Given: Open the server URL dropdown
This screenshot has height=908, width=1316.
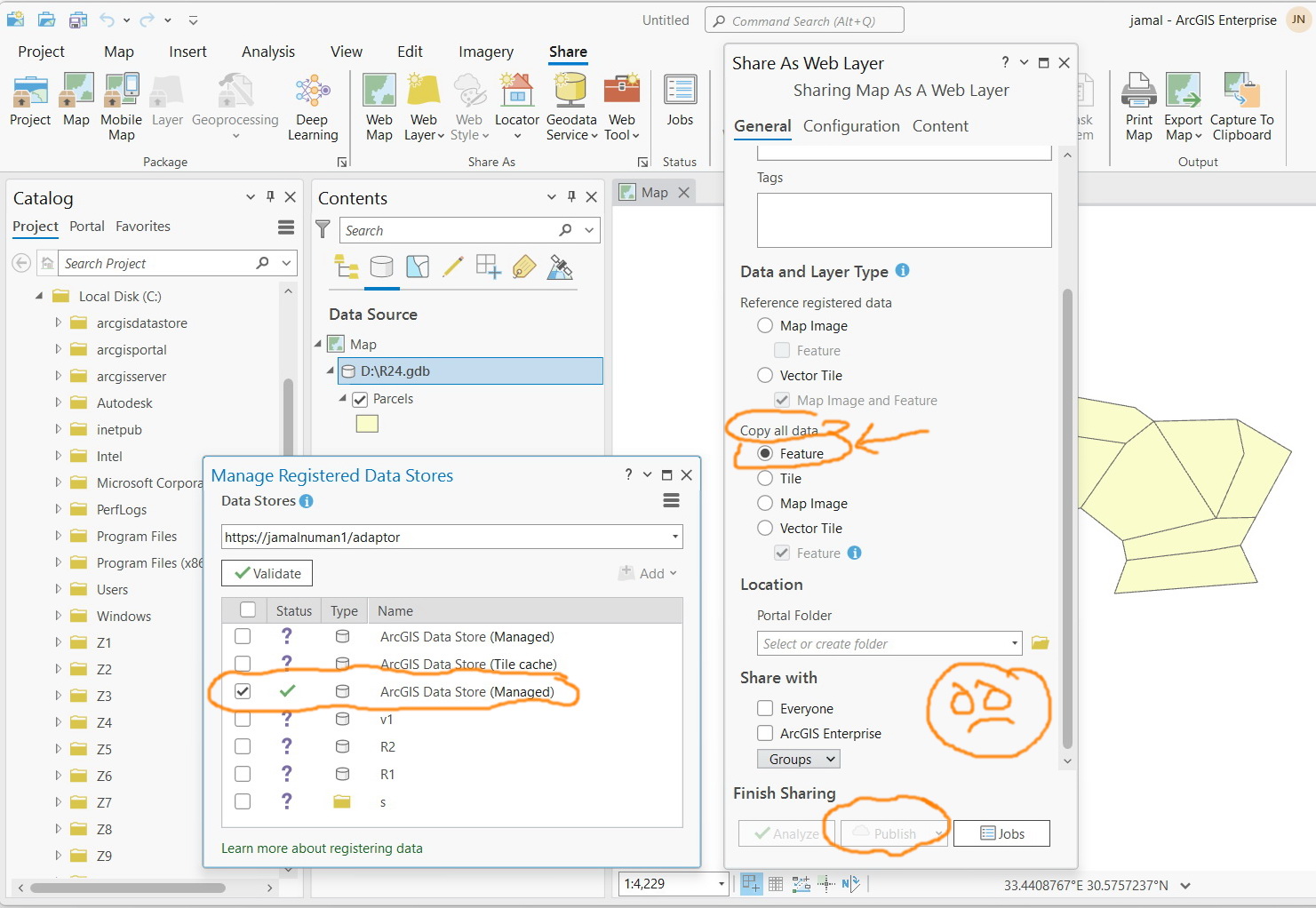Looking at the screenshot, I should point(675,538).
